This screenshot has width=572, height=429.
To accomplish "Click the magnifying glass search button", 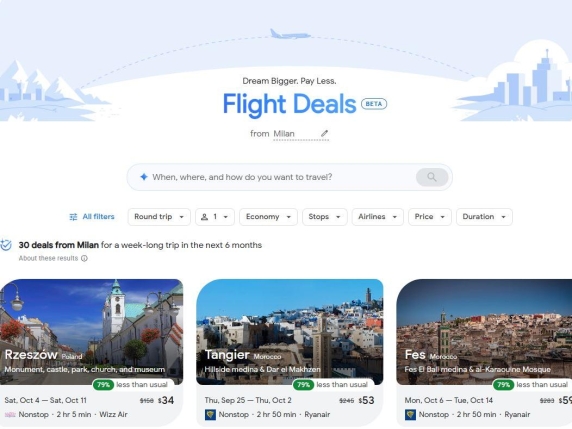I will coord(432,177).
